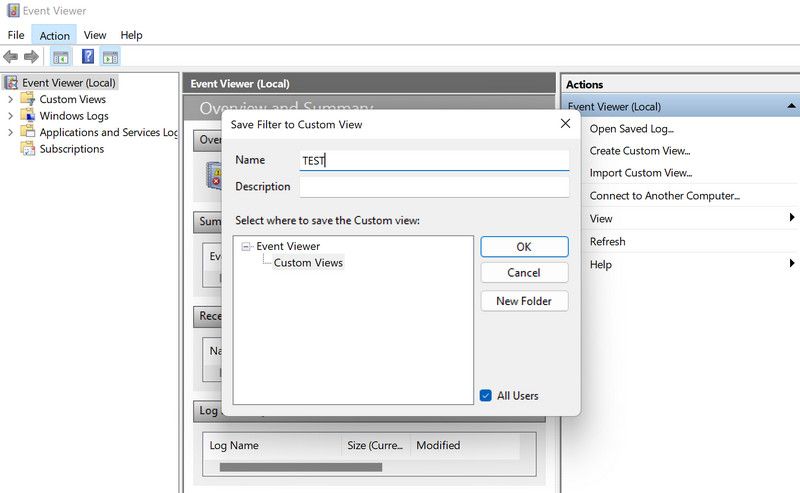Toggle the All Users checkbox
This screenshot has width=800, height=493.
486,396
